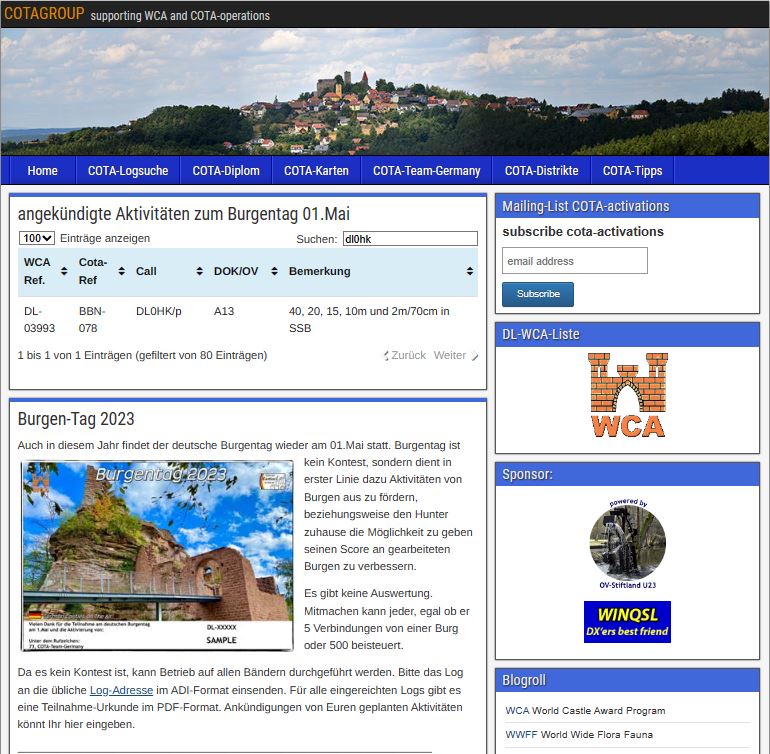770x754 pixels.
Task: Go to the COTA-Logsuche menu page
Action: pyautogui.click(x=128, y=171)
